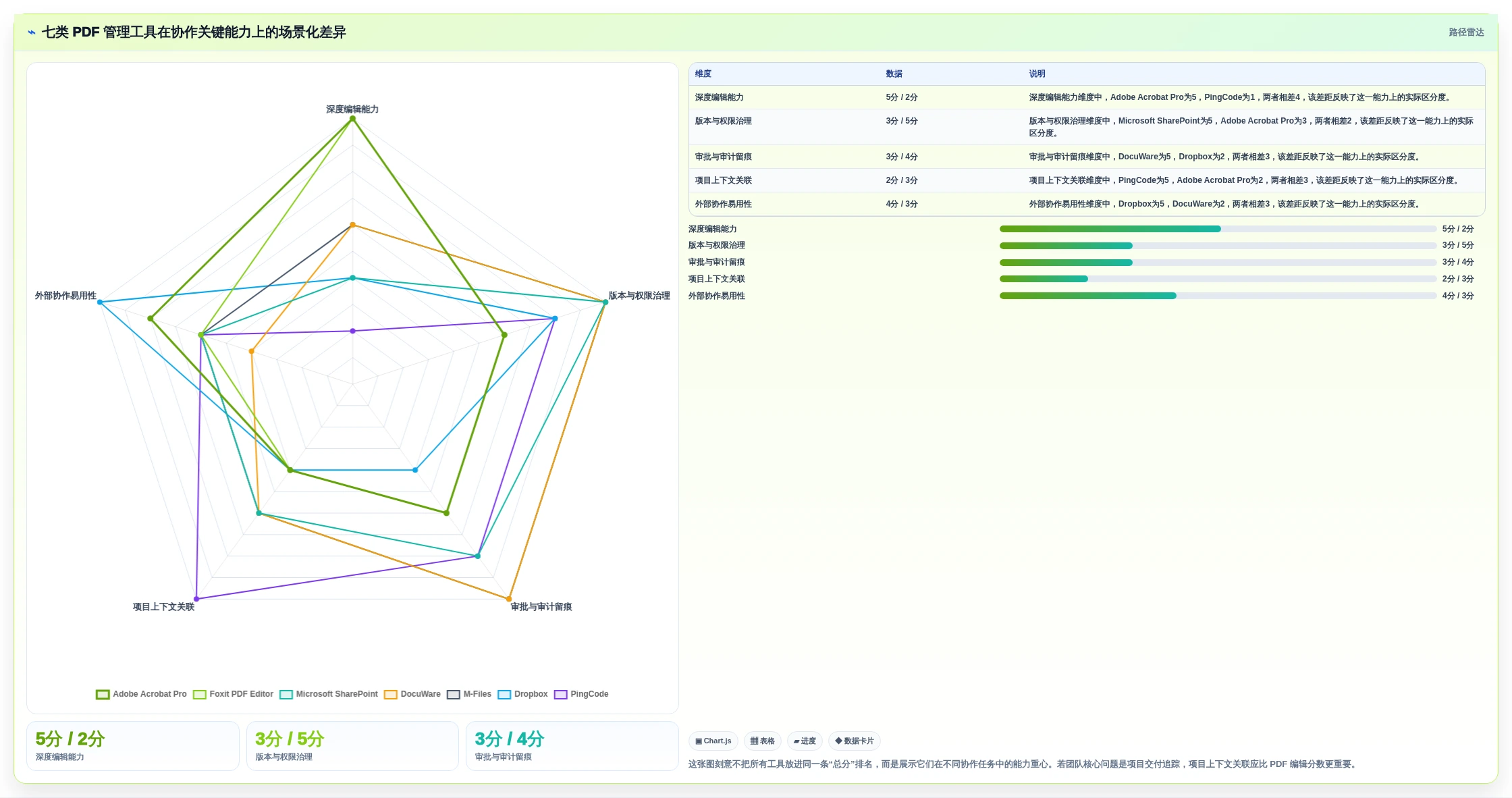
Task: Click the 数据卡片 tag chip
Action: click(x=855, y=741)
